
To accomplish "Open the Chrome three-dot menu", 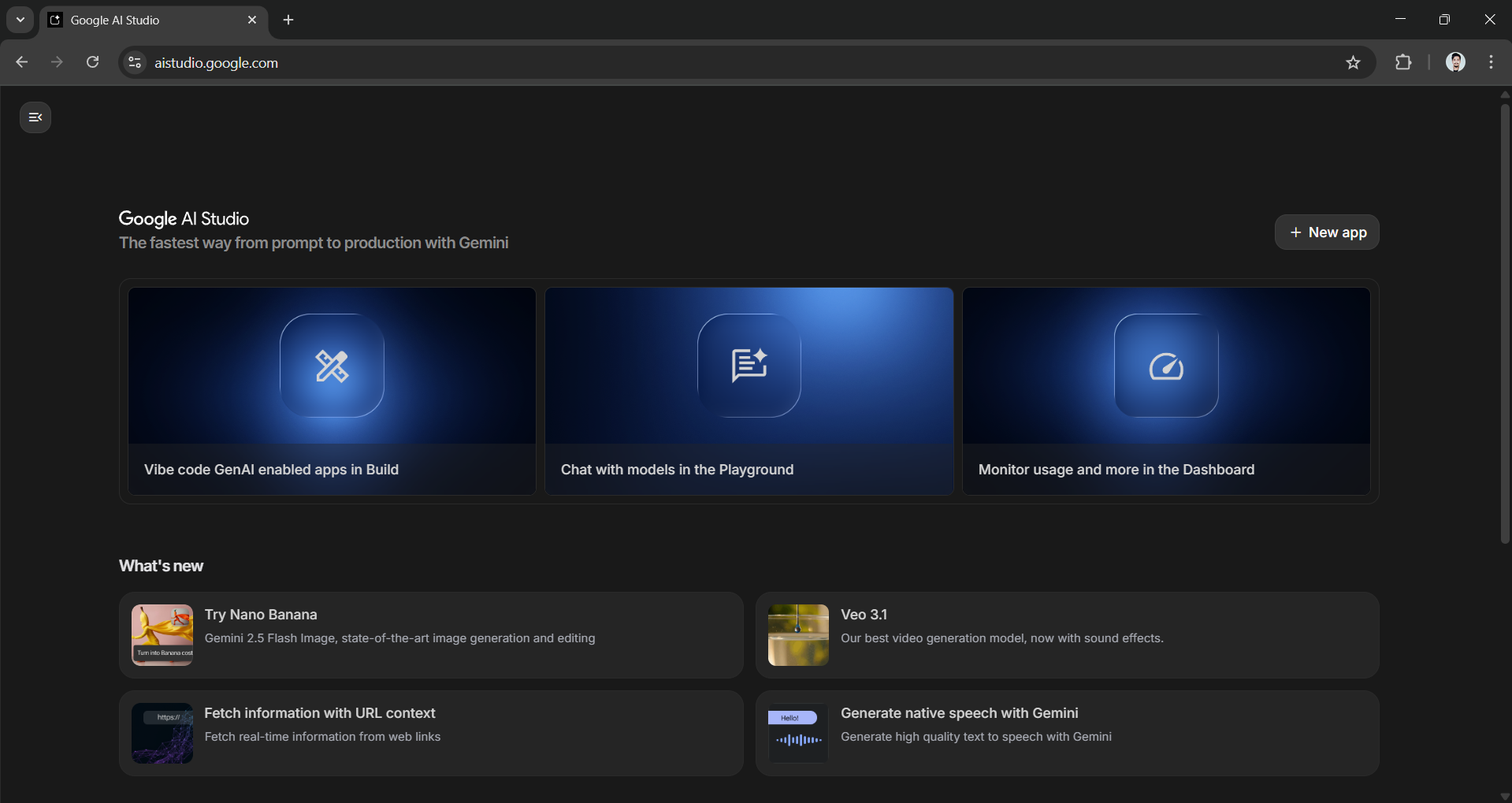I will point(1491,62).
